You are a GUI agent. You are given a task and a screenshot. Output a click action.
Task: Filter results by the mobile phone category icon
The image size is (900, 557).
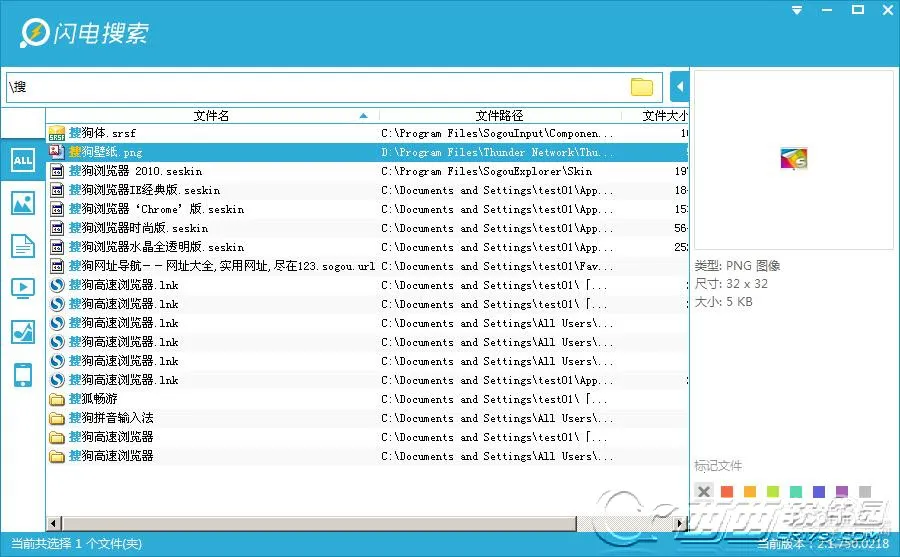(x=22, y=375)
